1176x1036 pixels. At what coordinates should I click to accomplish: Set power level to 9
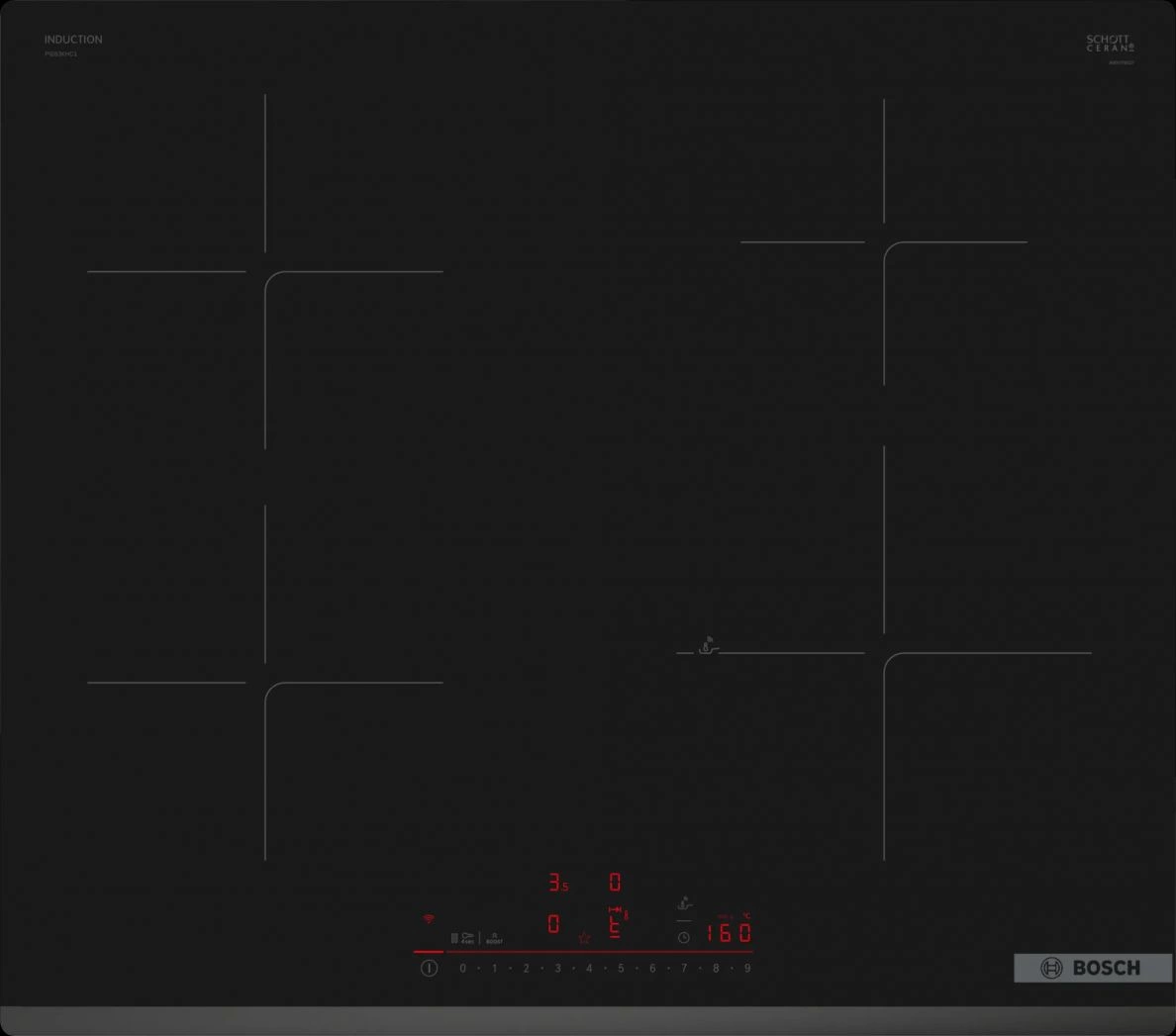(x=747, y=969)
